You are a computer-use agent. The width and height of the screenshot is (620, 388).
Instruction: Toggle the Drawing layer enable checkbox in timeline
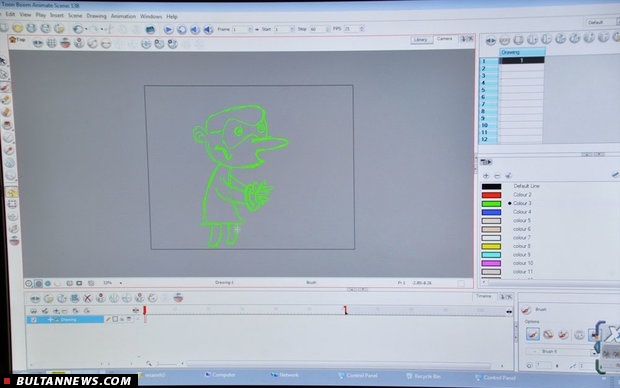click(34, 320)
